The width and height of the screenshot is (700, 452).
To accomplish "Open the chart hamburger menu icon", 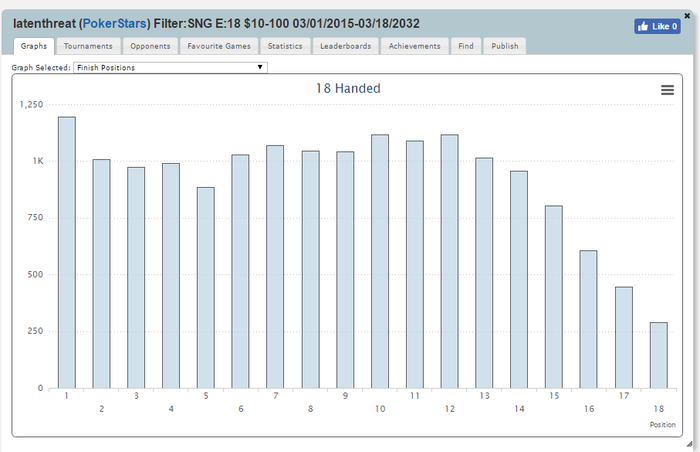I will coord(667,90).
